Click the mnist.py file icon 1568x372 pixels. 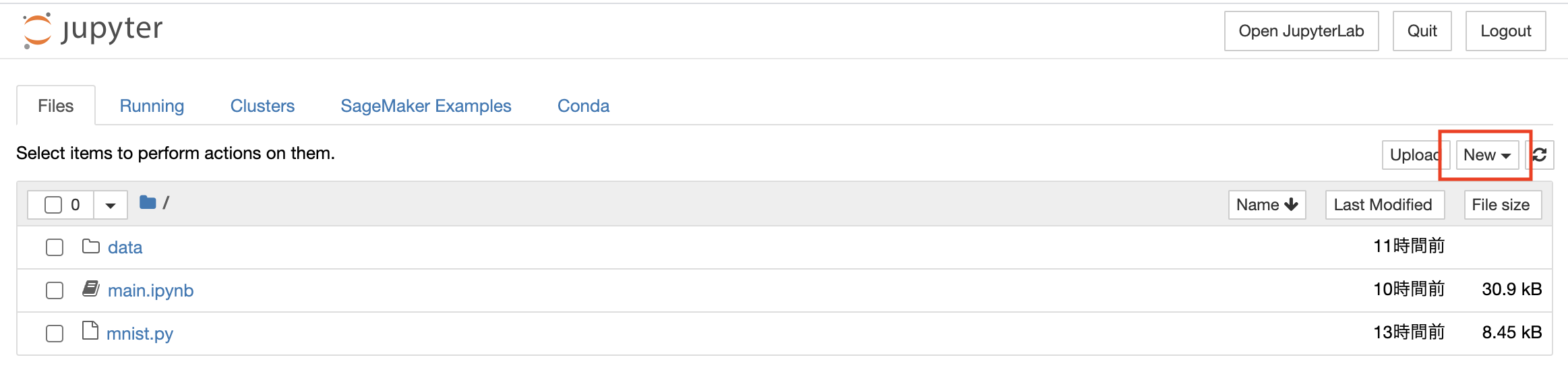click(90, 331)
